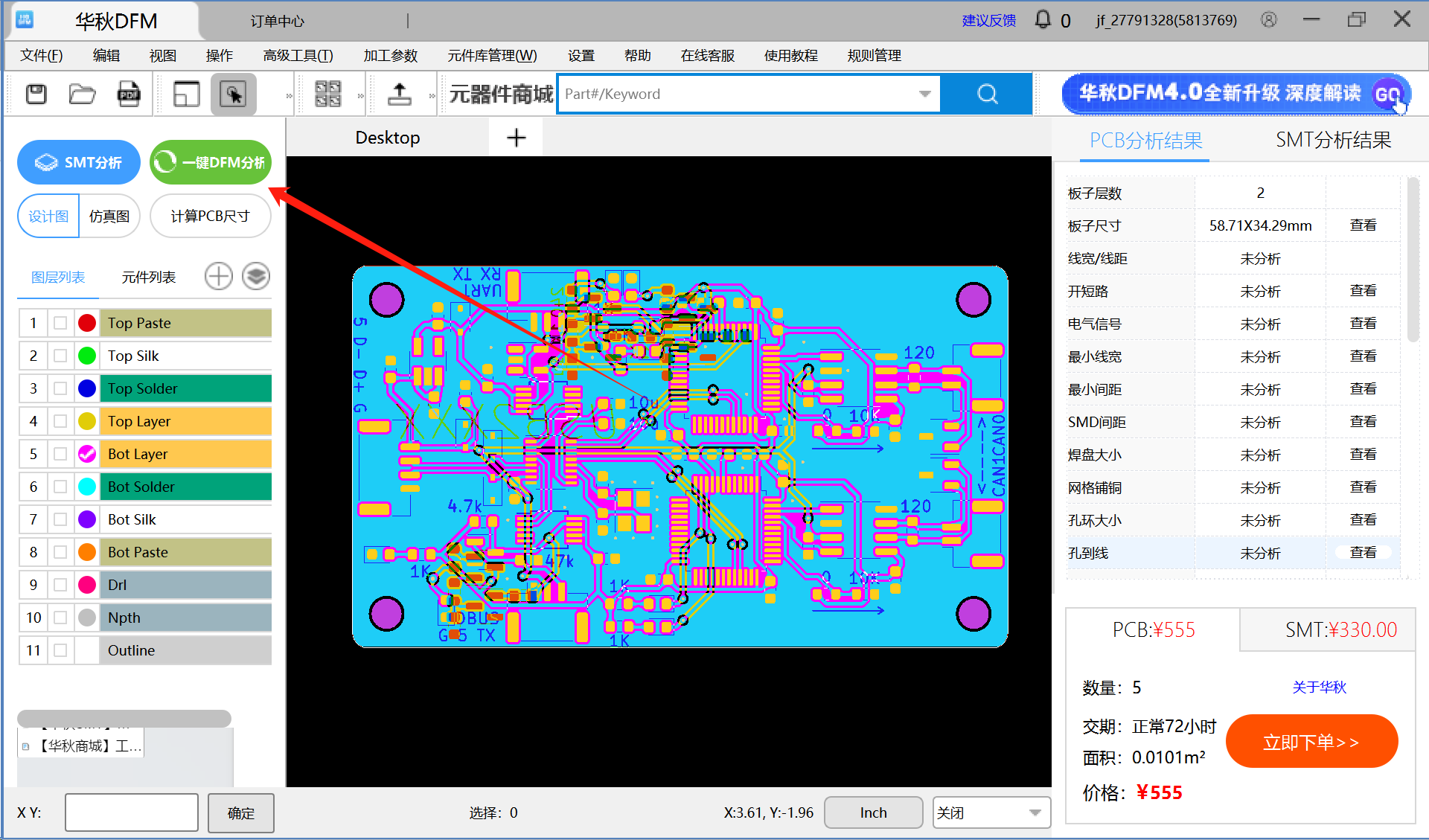Screen dimensions: 1429x840
Task: View 孔到线 results via 查看
Action: click(x=1363, y=553)
